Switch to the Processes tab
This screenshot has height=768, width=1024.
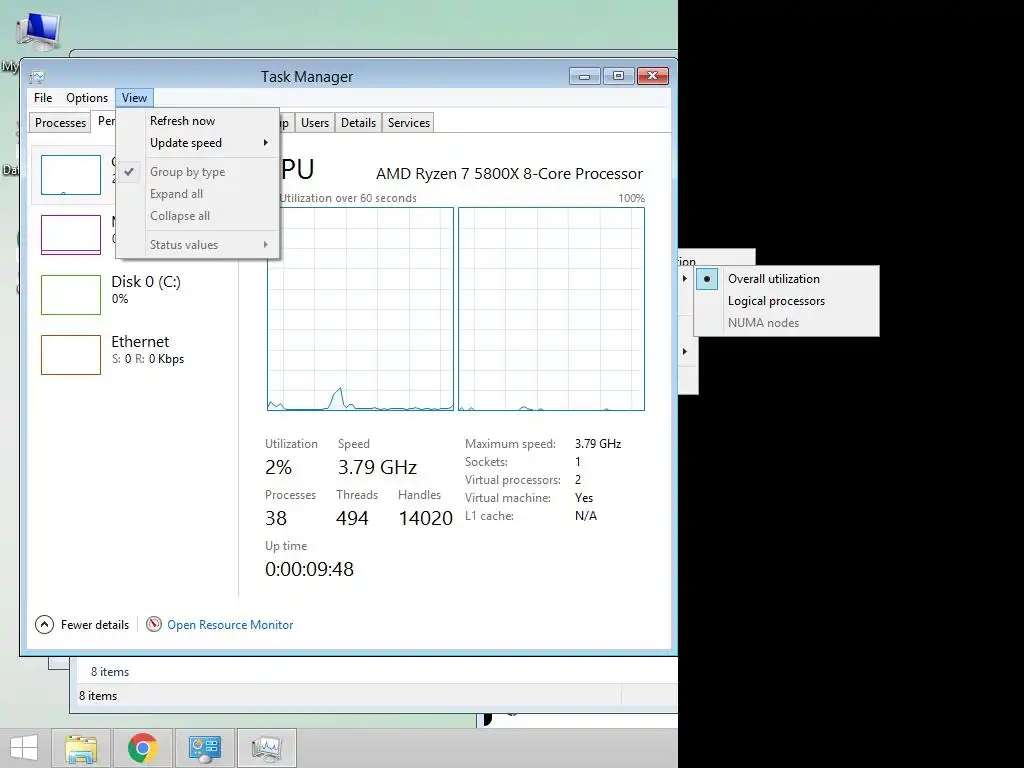click(60, 123)
